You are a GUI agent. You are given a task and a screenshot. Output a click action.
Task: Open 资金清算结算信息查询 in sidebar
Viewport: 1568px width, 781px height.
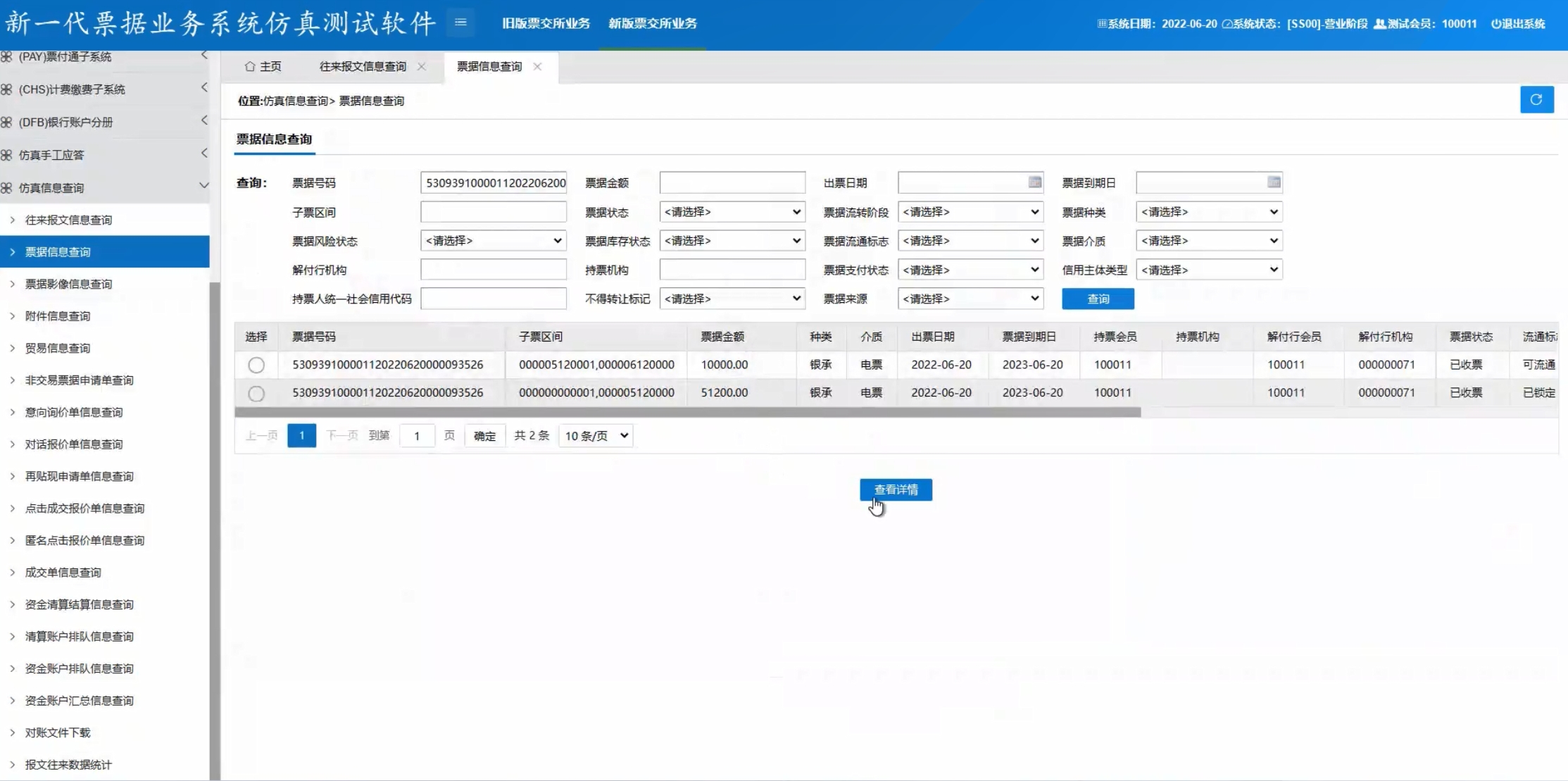pos(79,604)
